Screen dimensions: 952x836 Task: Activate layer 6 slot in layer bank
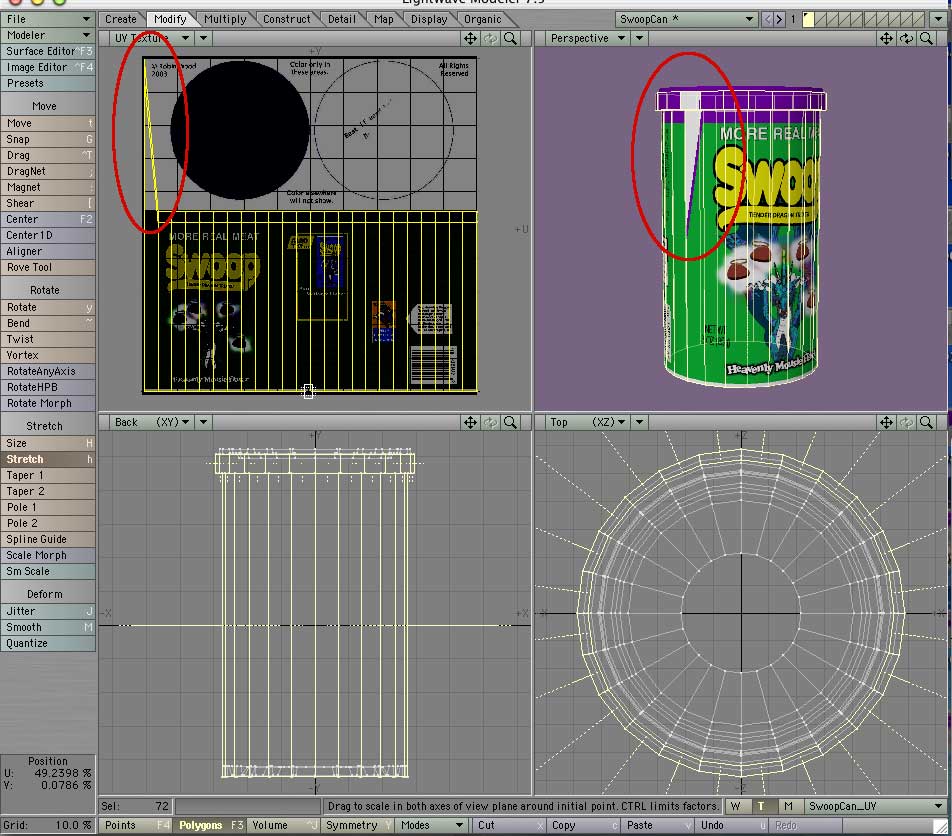coord(869,19)
